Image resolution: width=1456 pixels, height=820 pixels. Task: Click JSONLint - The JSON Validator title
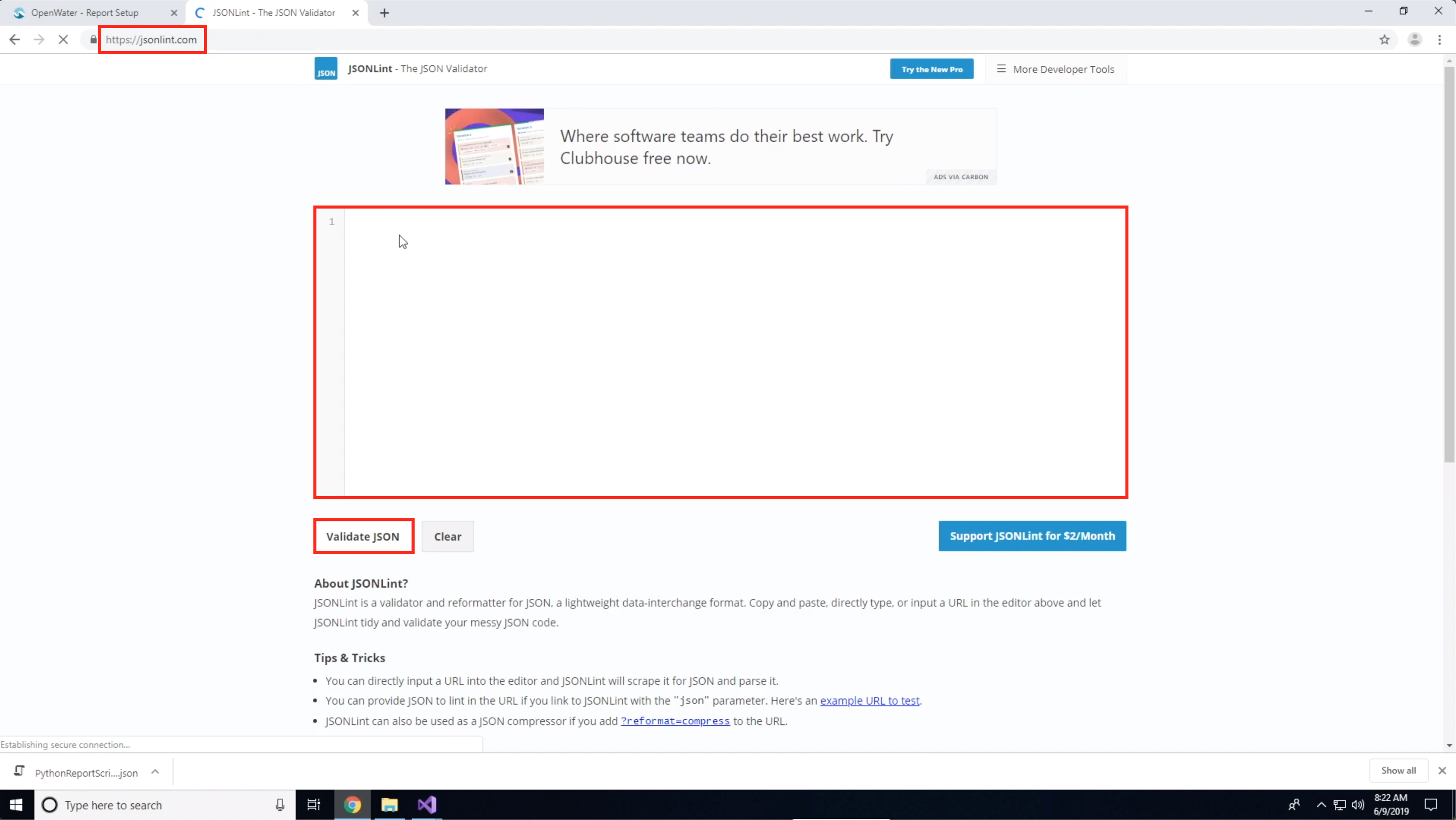(417, 68)
